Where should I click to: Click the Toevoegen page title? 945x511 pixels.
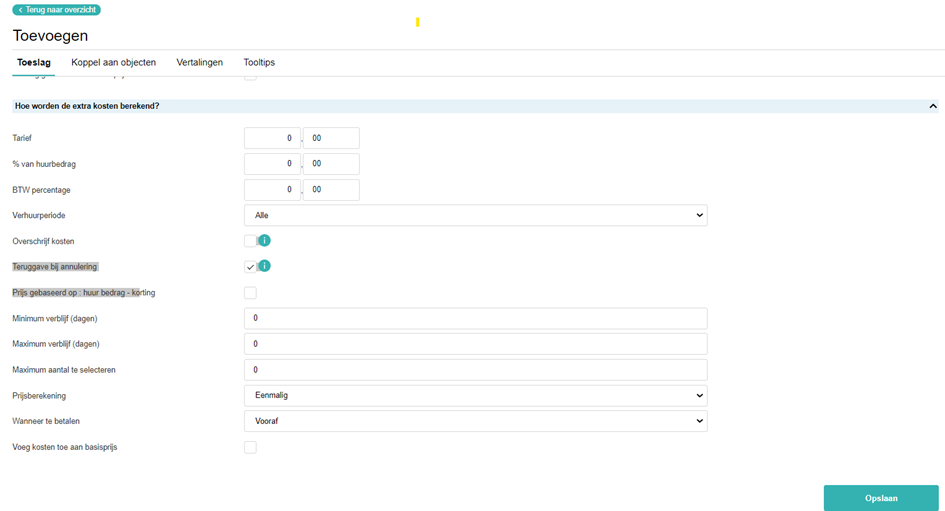point(51,36)
